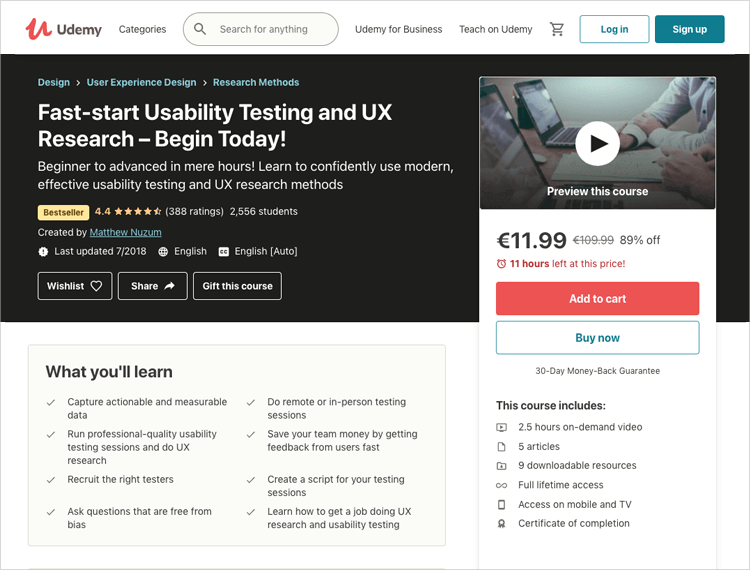Click checkmark beside Create a script
750x570 pixels.
click(250, 480)
